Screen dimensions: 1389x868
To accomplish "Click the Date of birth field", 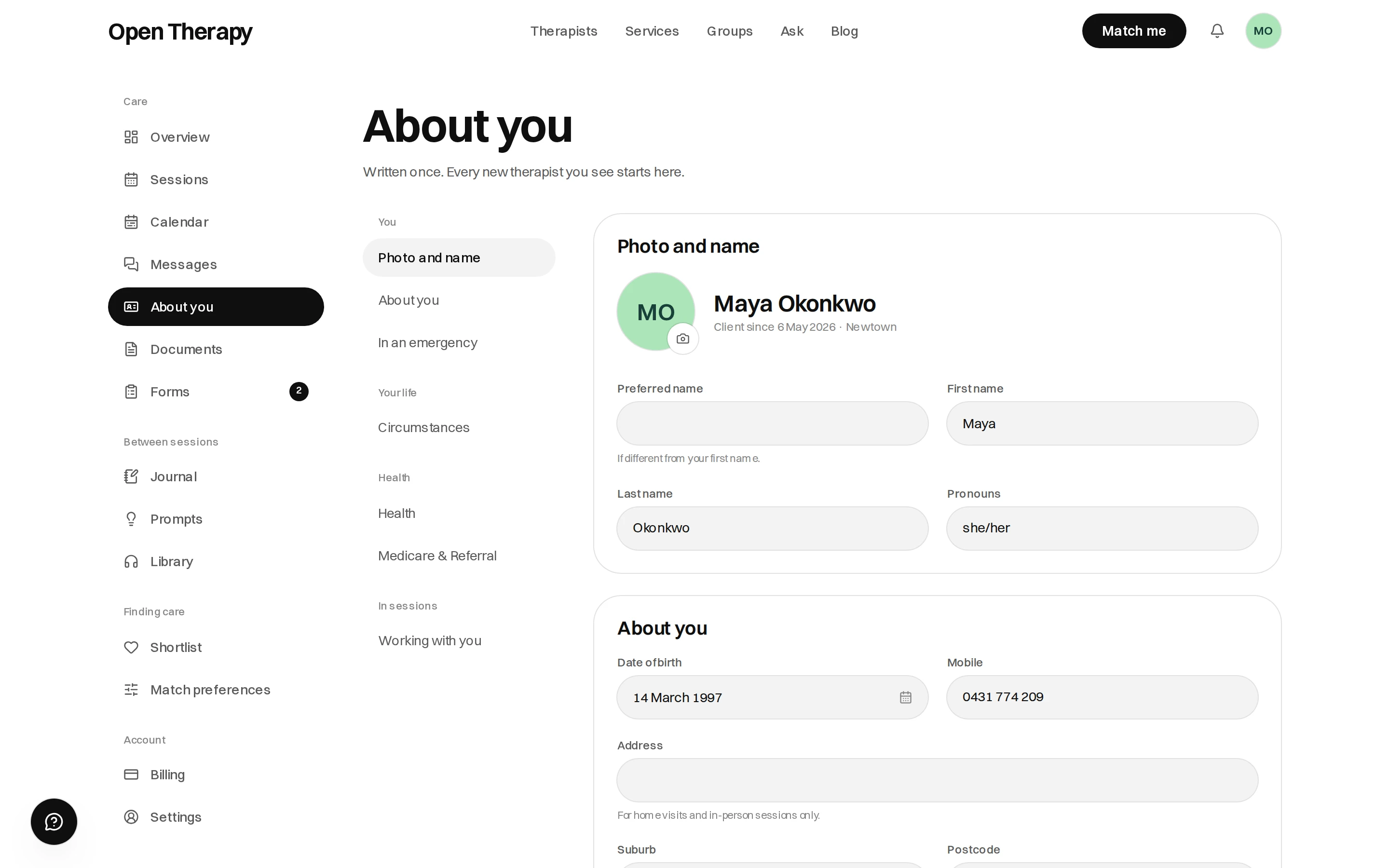I will tap(772, 697).
